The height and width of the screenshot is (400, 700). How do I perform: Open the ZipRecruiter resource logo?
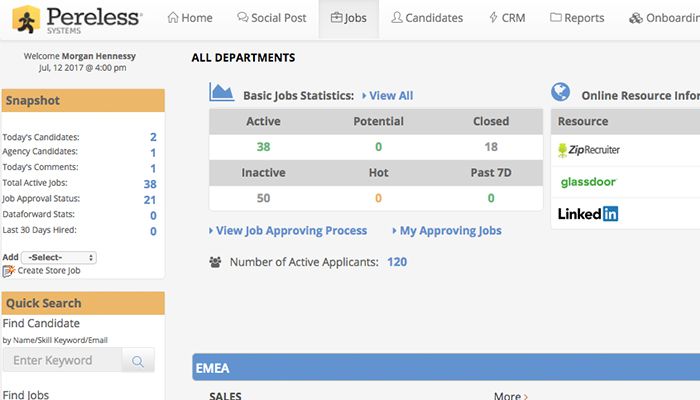[588, 150]
